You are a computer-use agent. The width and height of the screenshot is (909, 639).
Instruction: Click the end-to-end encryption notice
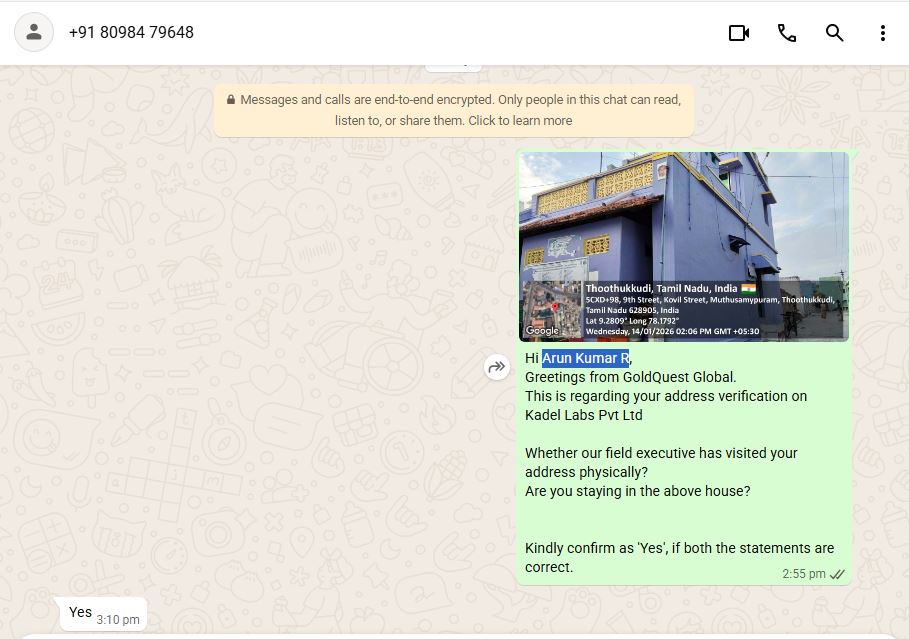point(454,110)
